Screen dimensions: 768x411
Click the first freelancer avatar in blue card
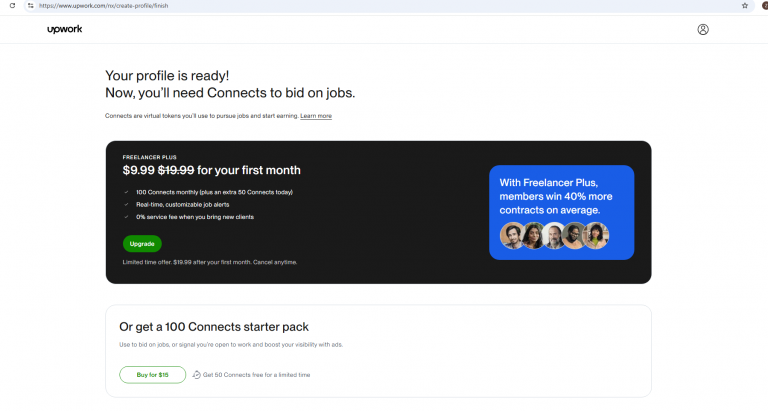tap(512, 235)
